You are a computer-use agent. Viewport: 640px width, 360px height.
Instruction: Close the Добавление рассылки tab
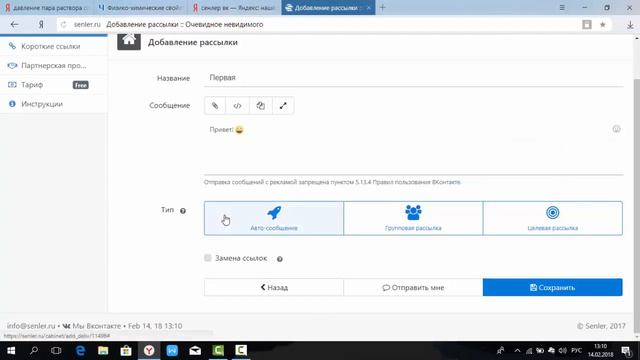click(369, 7)
